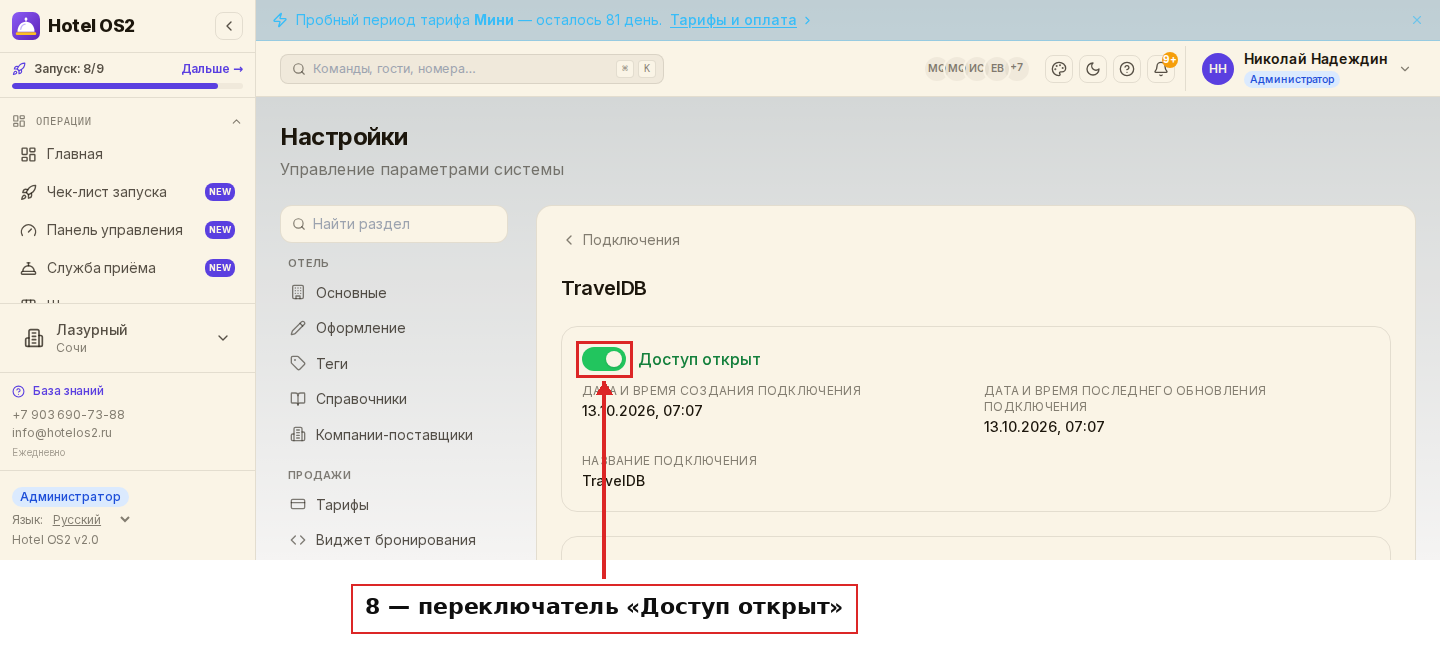Click the building icon beside Лазурный

click(x=34, y=338)
